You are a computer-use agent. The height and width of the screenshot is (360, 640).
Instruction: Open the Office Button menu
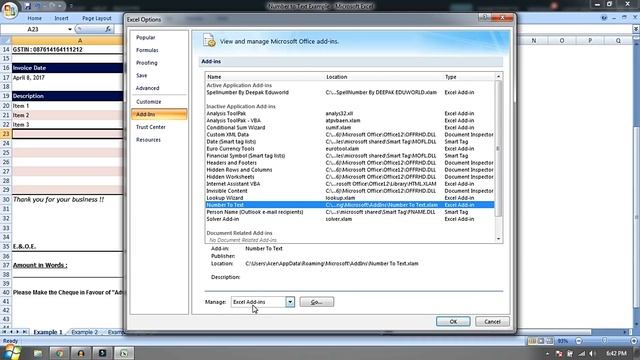pos(9,9)
